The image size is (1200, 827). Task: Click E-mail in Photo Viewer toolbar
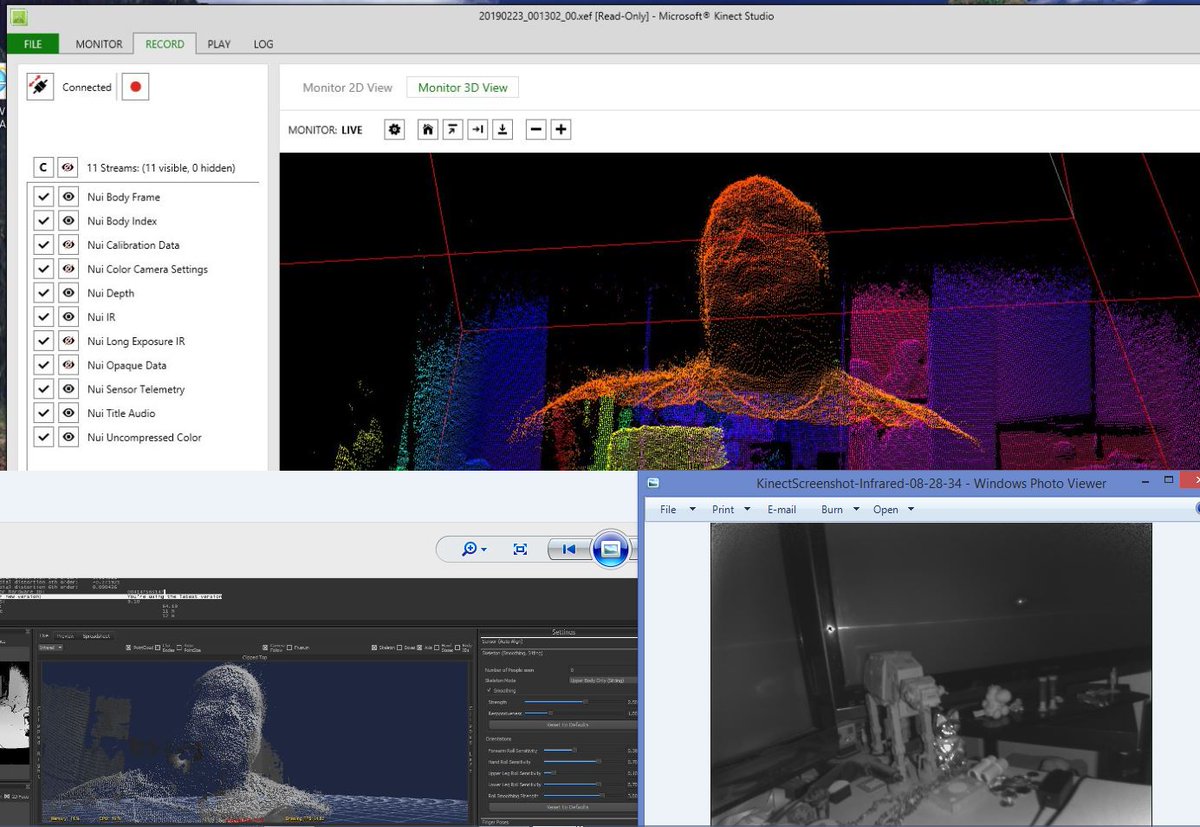click(782, 509)
